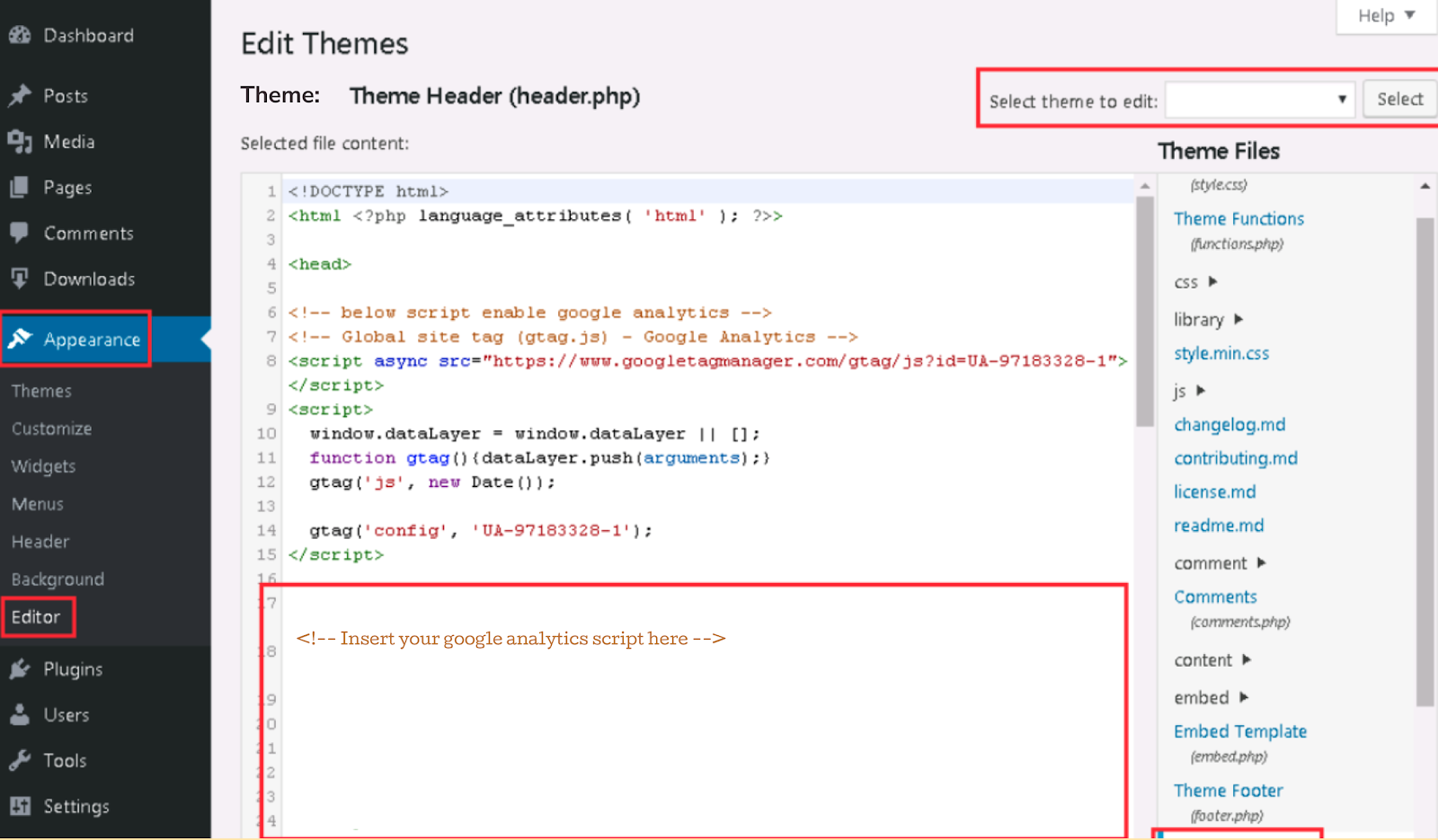Image resolution: width=1438 pixels, height=840 pixels.
Task: Click the window.dataLayer code line
Action: tap(535, 434)
